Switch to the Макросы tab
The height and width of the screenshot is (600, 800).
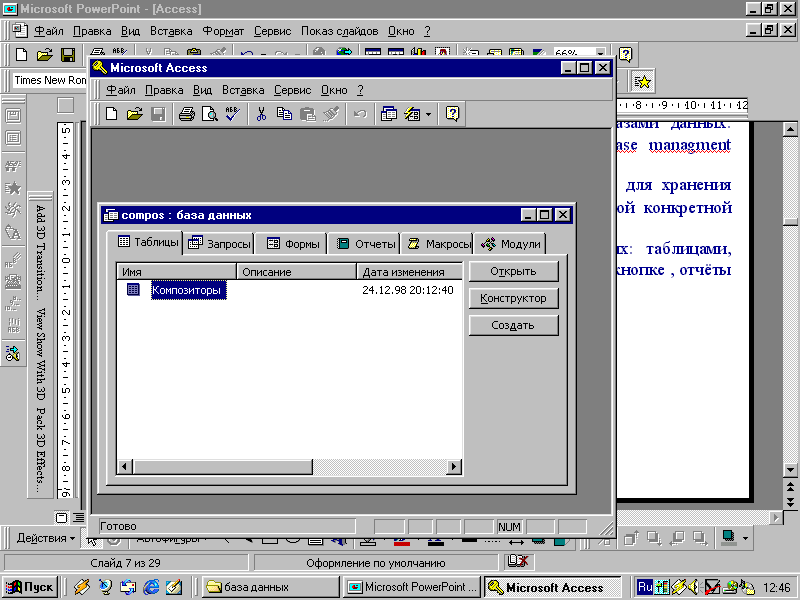coord(438,244)
